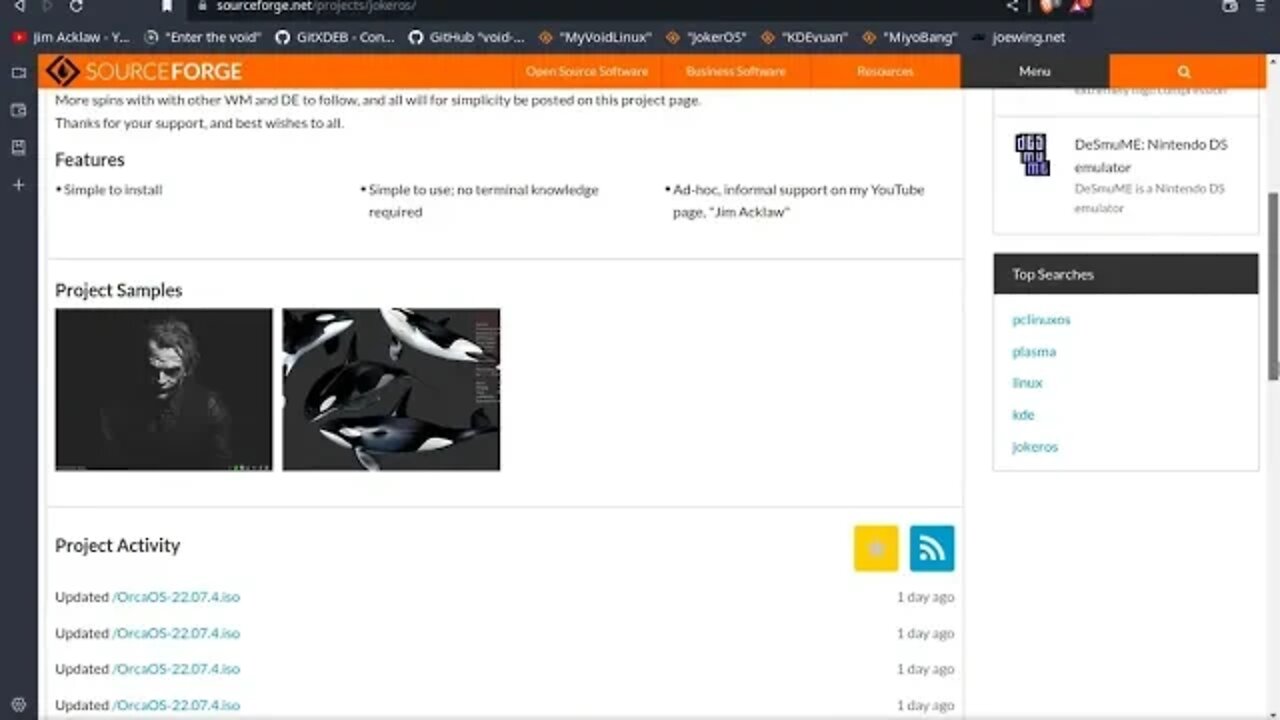Open the blue RSS feed button
Viewport: 1280px width, 720px height.
(x=932, y=548)
